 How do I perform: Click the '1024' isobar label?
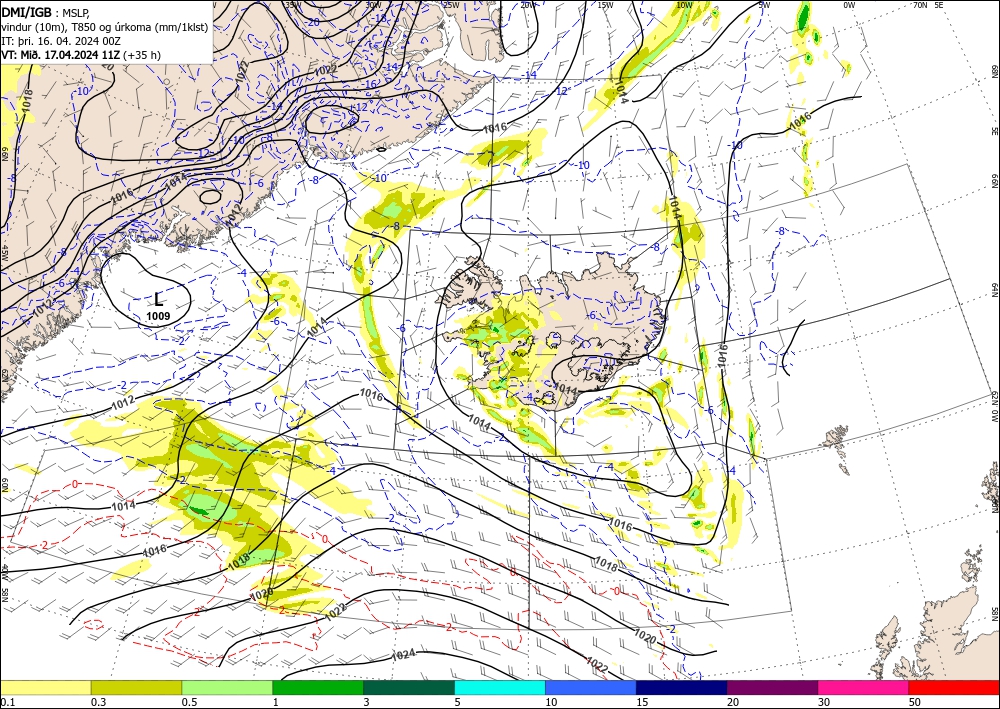pos(403,654)
